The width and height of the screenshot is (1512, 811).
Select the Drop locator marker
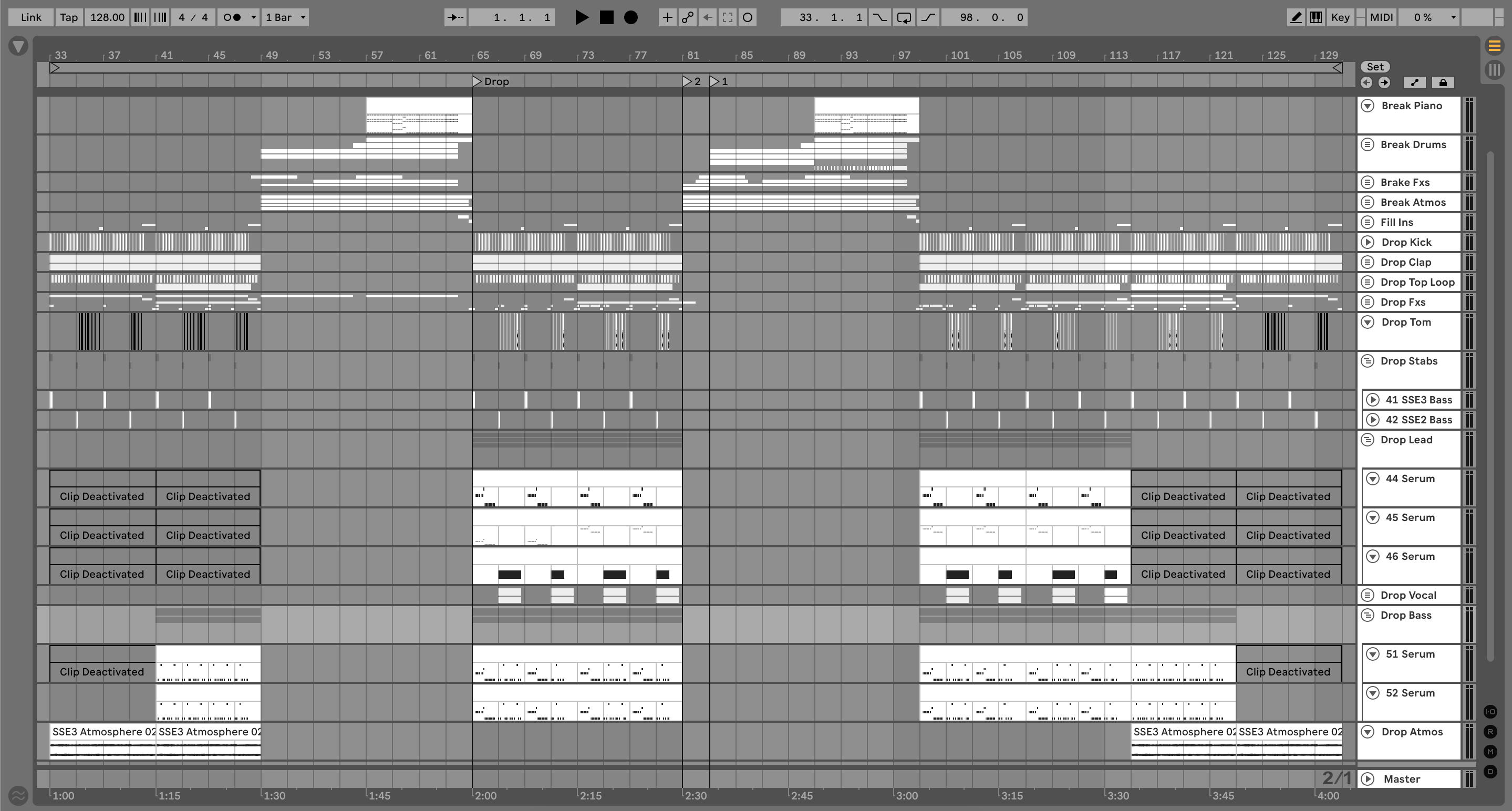[x=491, y=81]
